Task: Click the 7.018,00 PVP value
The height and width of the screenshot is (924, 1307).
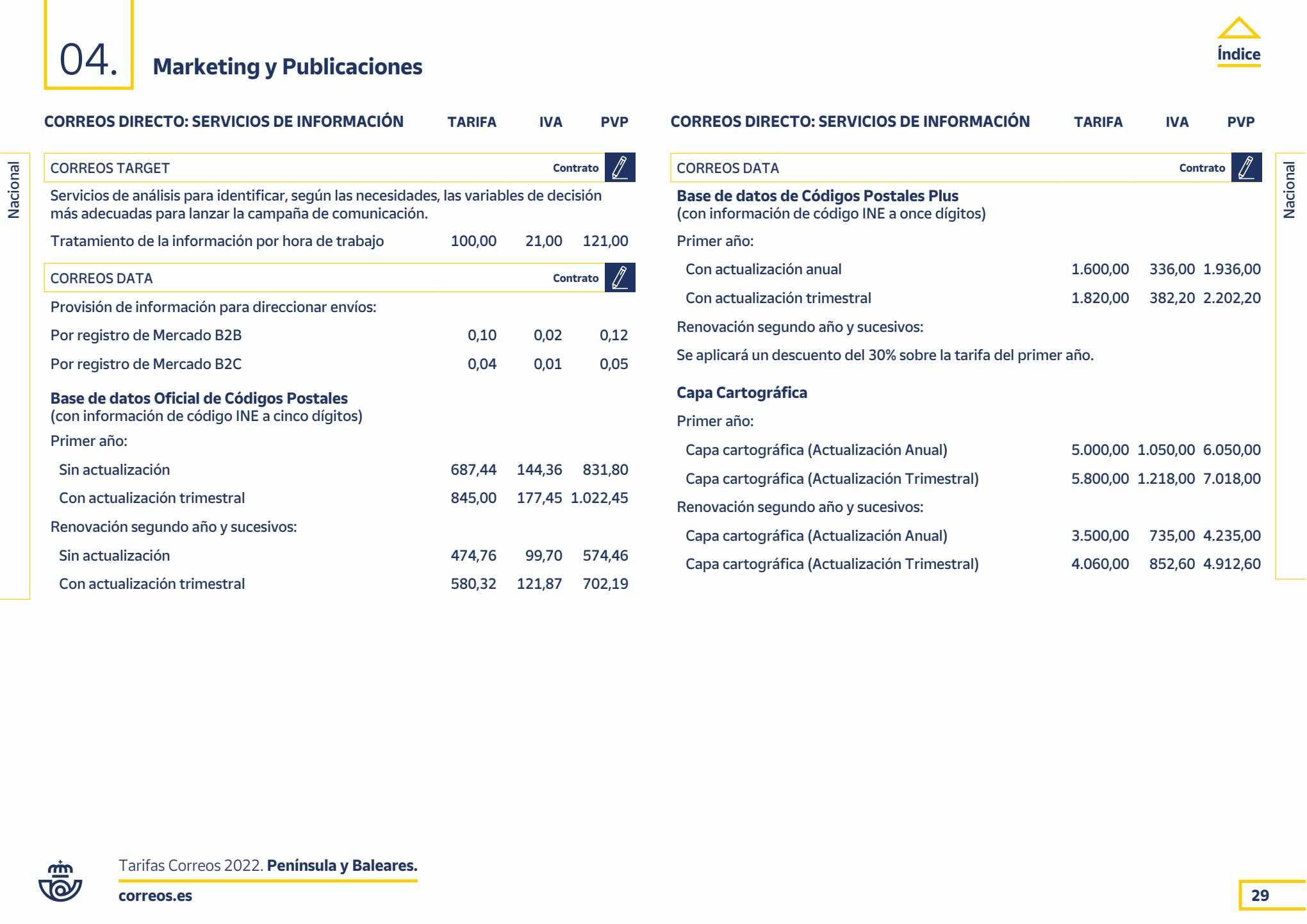Action: [x=1231, y=479]
